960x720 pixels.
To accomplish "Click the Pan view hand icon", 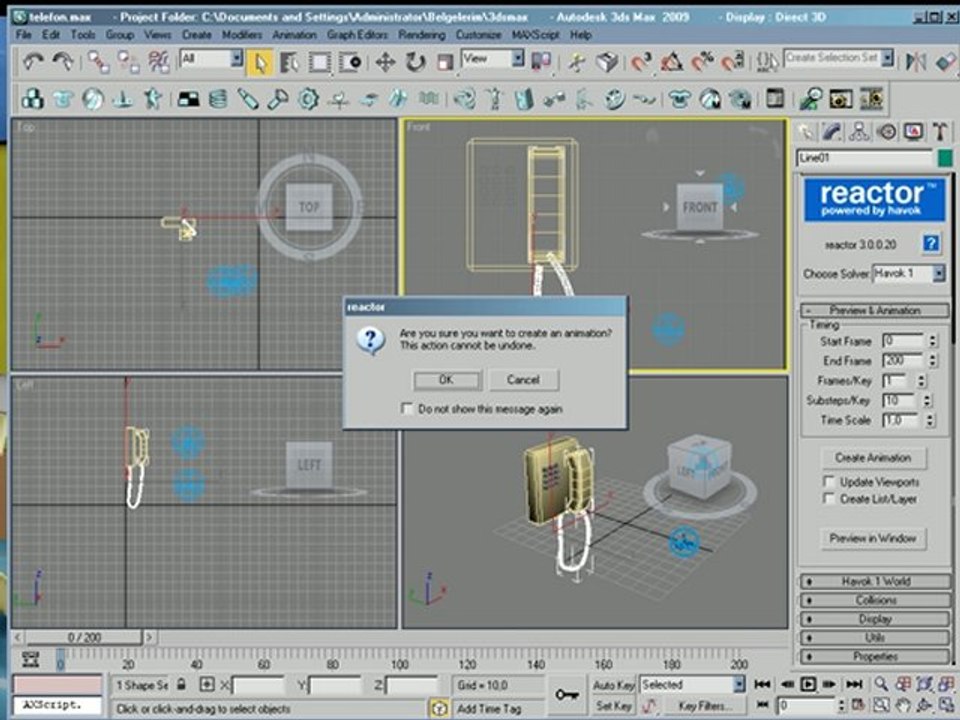I will pos(902,705).
